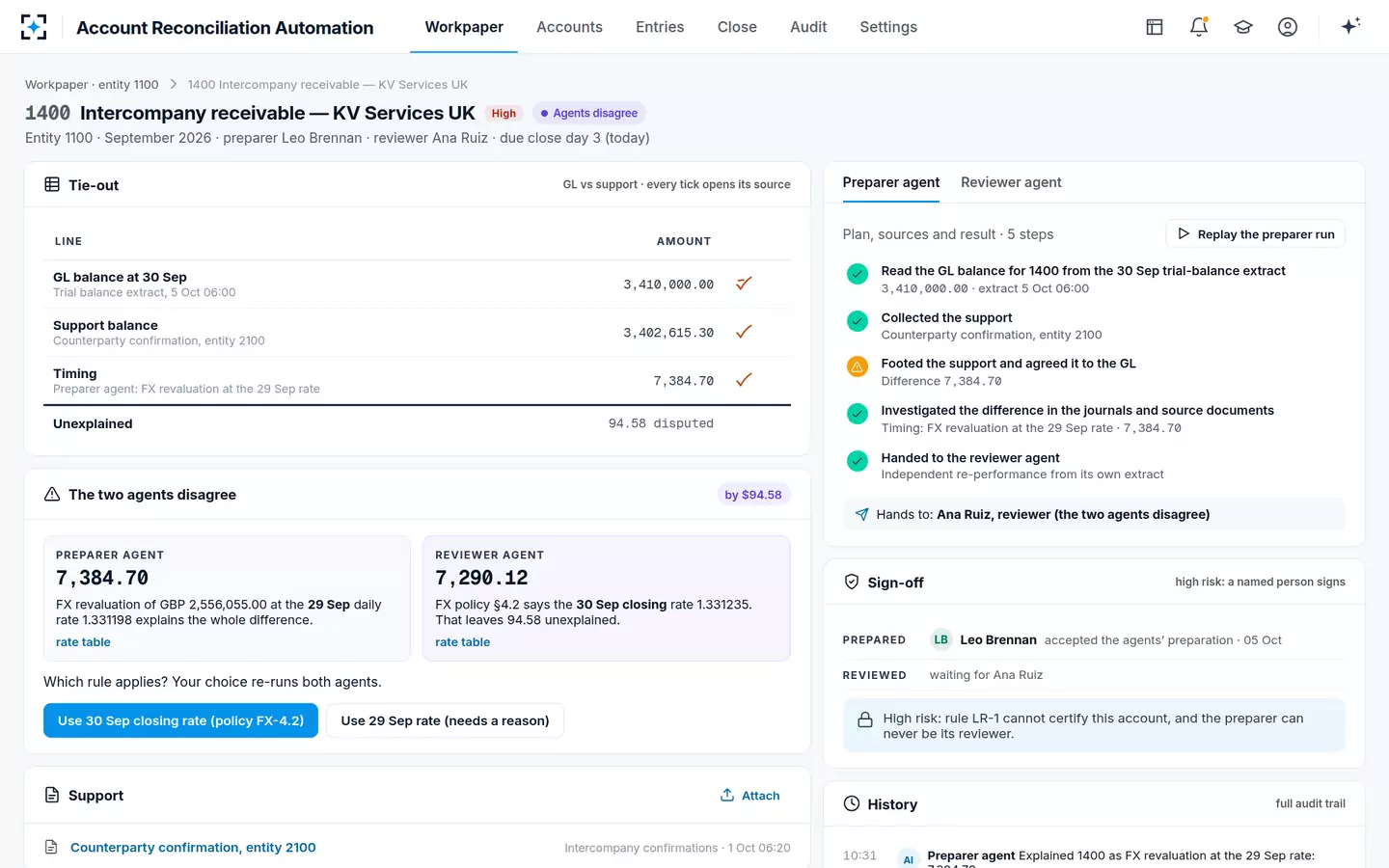The width and height of the screenshot is (1389, 868).
Task: Click the AI avatar in History
Action: click(x=908, y=859)
